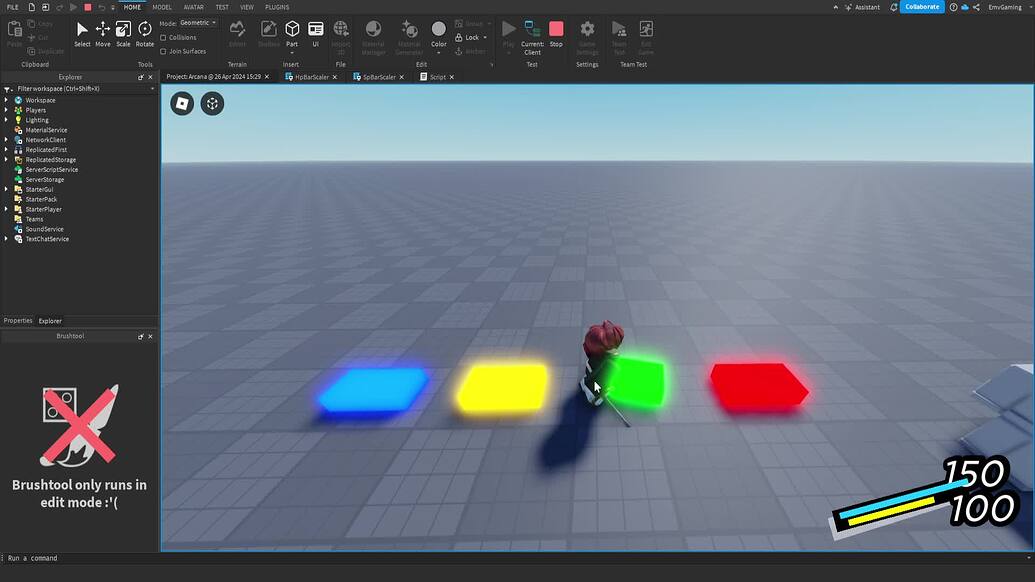This screenshot has height=582, width=1035.
Task: Toggle the Lock option
Action: click(470, 37)
